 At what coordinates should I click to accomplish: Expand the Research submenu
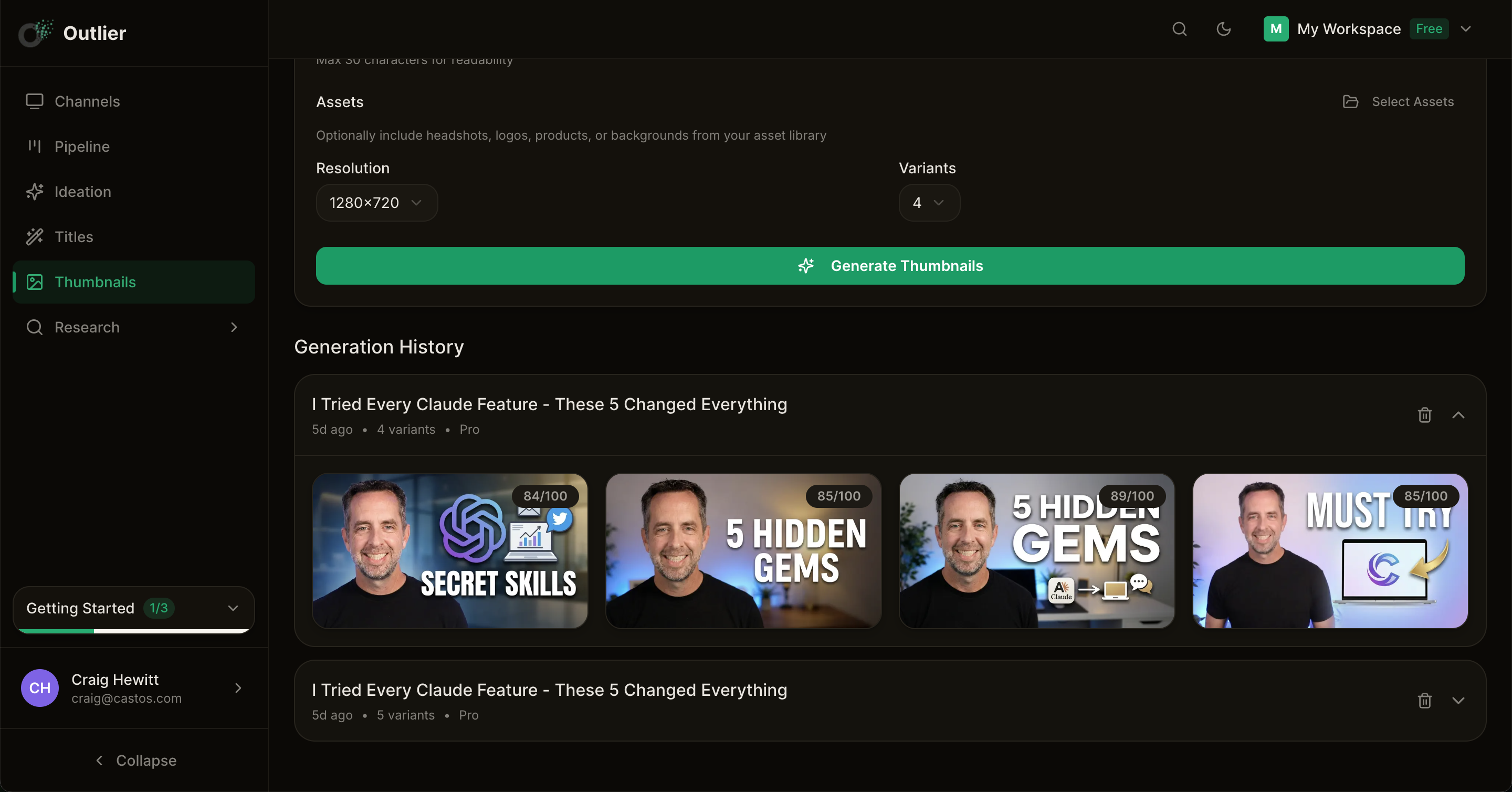(x=234, y=327)
